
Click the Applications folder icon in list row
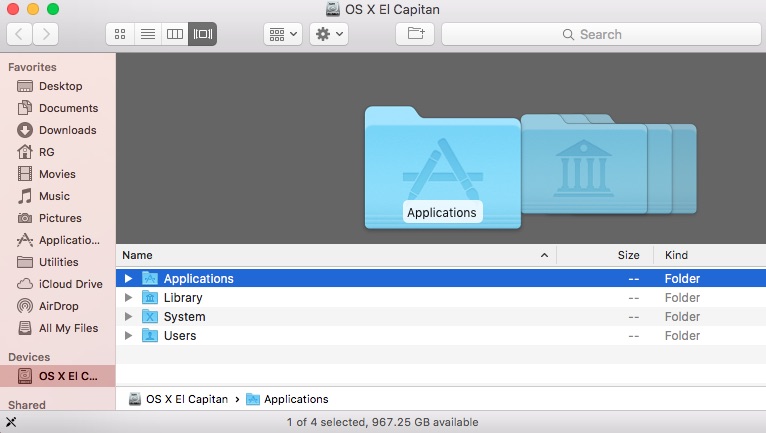(x=150, y=279)
